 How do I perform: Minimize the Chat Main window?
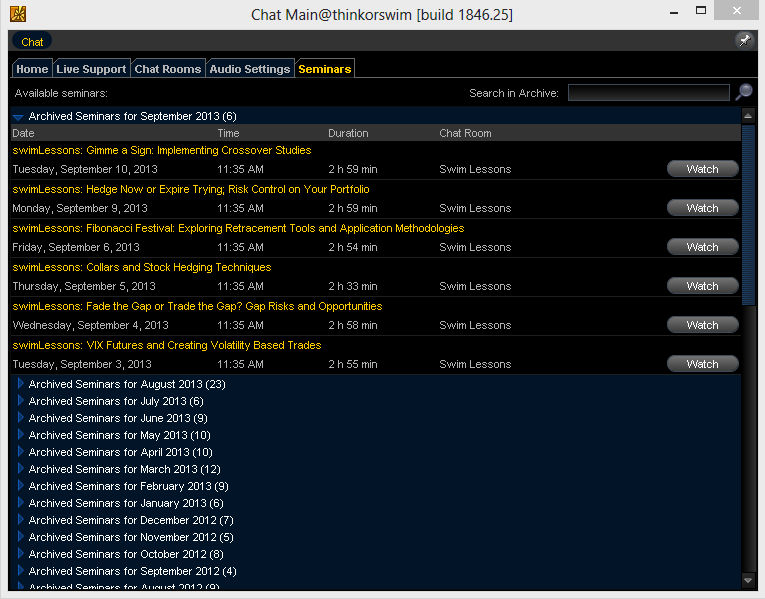[x=674, y=12]
